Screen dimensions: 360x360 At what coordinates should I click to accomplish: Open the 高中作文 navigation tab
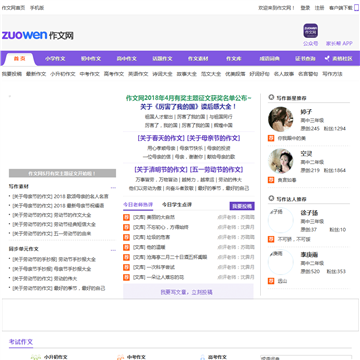tap(127, 59)
